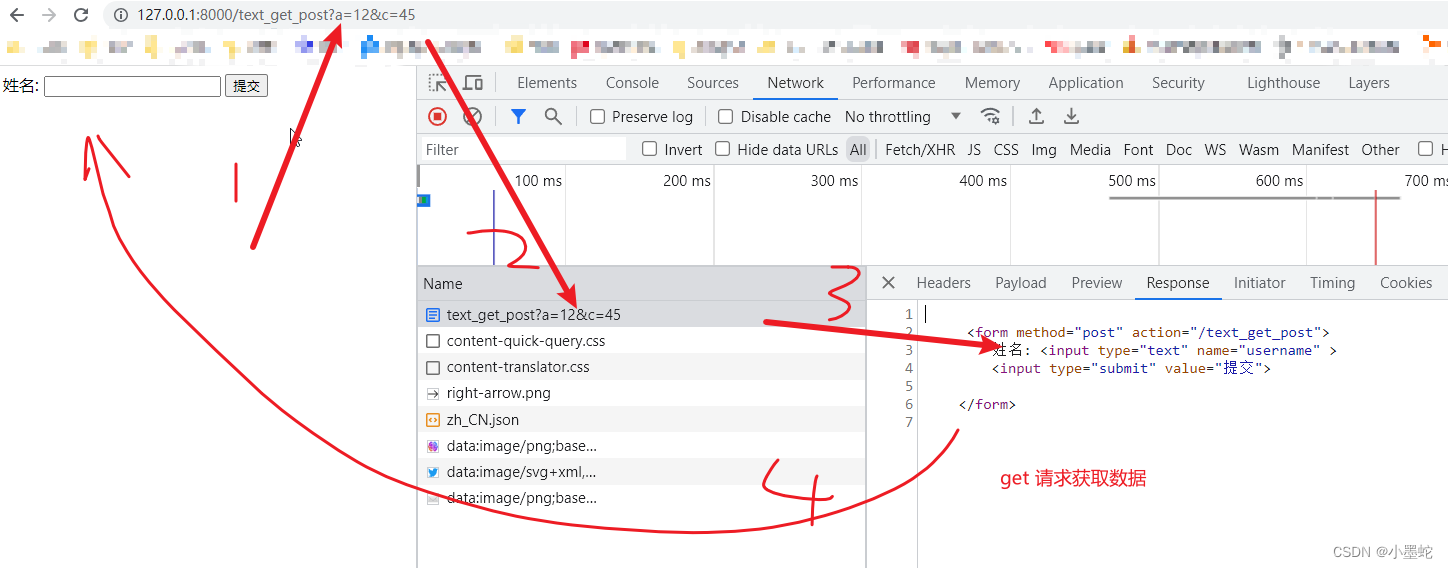
Task: Check the Invert filter checkbox
Action: [x=650, y=149]
